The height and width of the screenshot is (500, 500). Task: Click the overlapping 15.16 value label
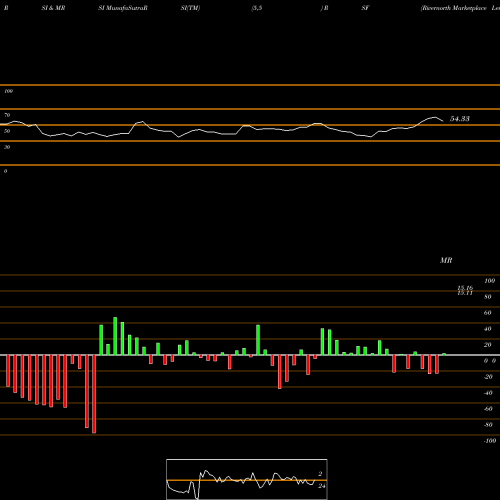pyautogui.click(x=465, y=288)
